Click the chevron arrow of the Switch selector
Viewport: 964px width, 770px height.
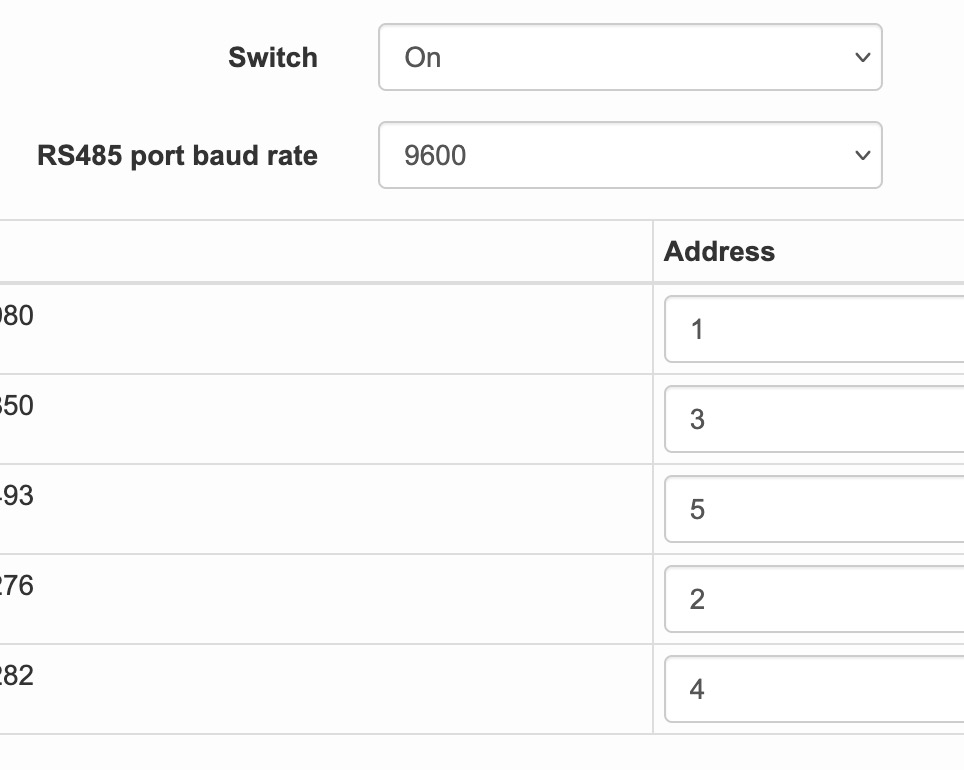[863, 58]
